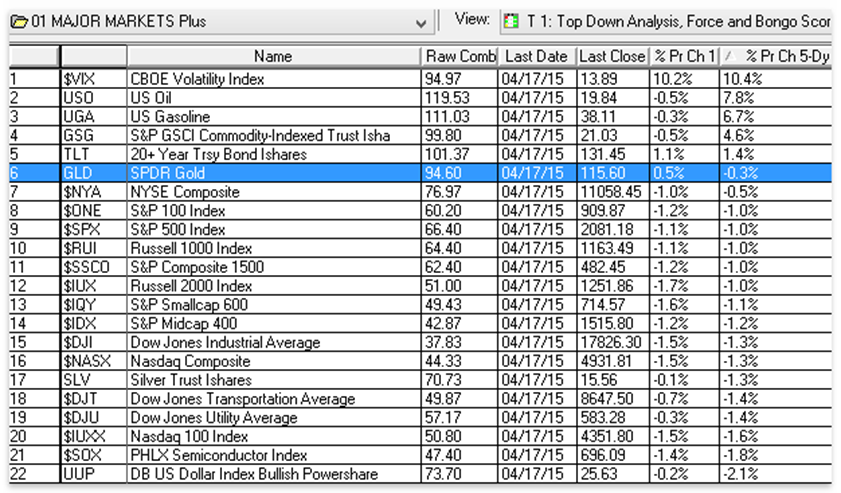This screenshot has height=493, width=841.
Task: Click the GSG symbol cell
Action: 94,136
